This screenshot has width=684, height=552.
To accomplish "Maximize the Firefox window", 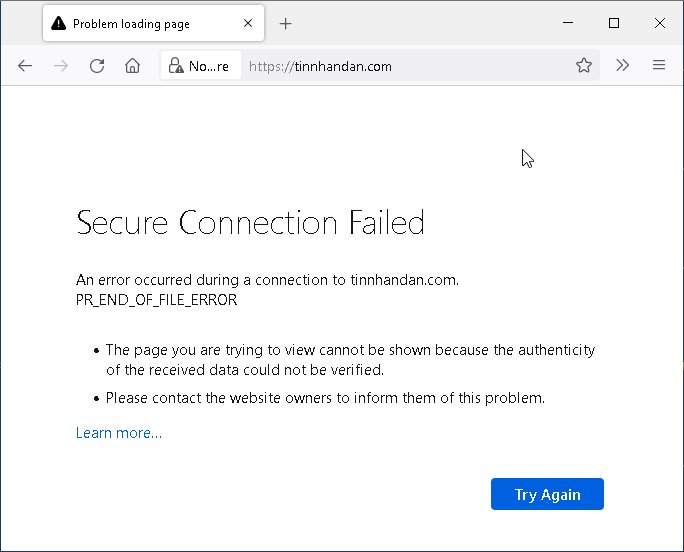I will pyautogui.click(x=614, y=23).
